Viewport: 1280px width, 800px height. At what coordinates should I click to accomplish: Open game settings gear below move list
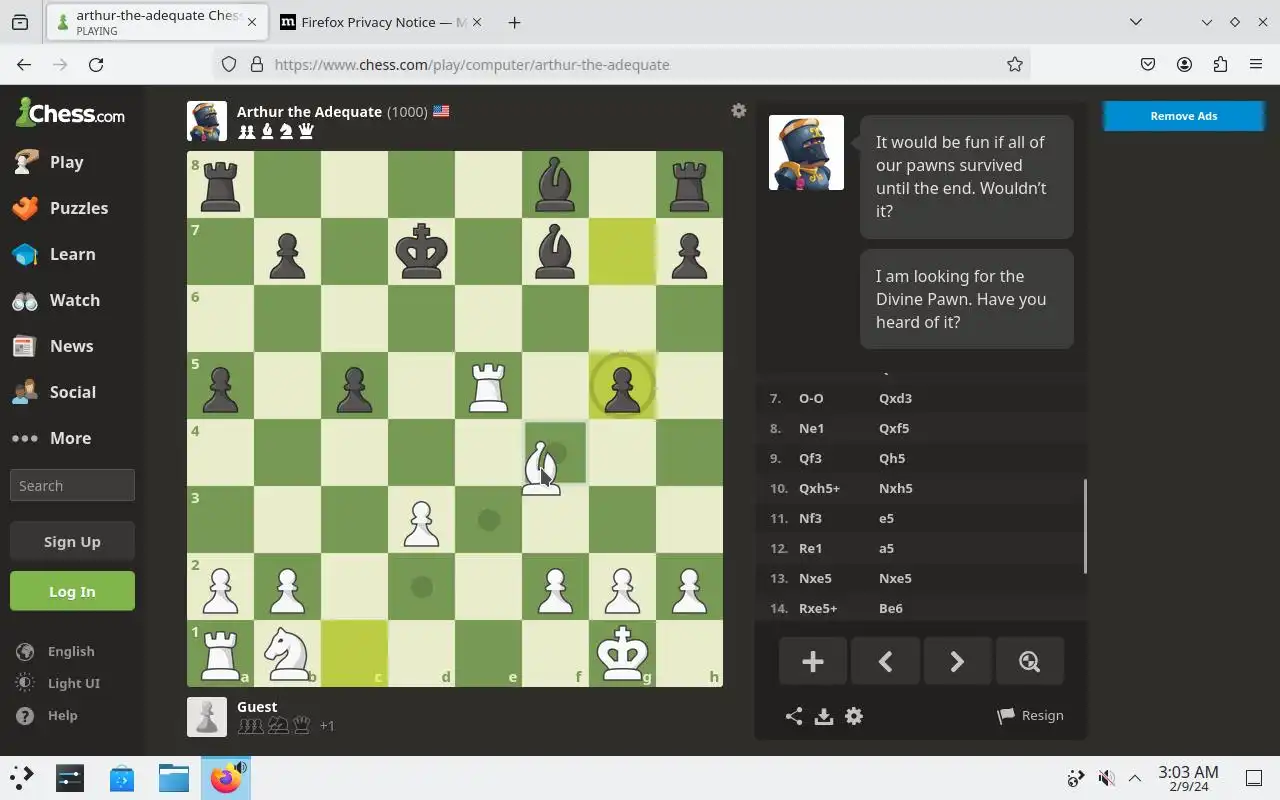coord(854,716)
